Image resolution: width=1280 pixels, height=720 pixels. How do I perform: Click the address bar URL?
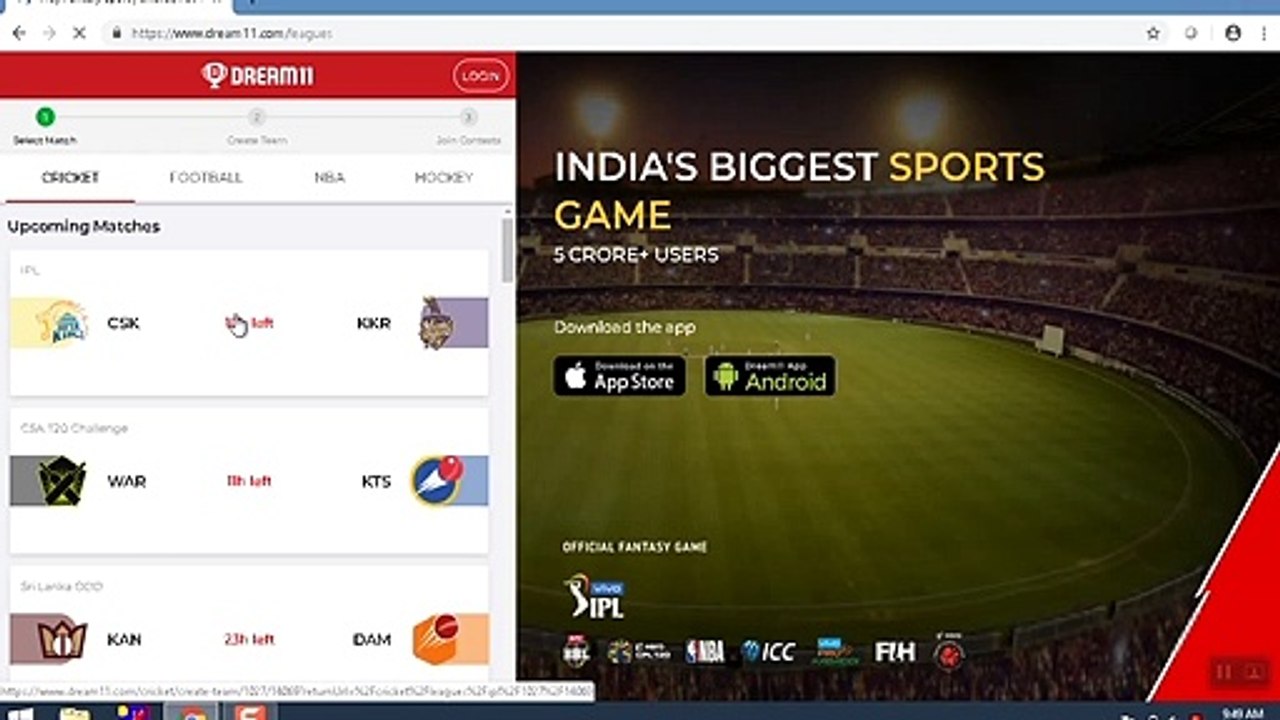(x=232, y=33)
